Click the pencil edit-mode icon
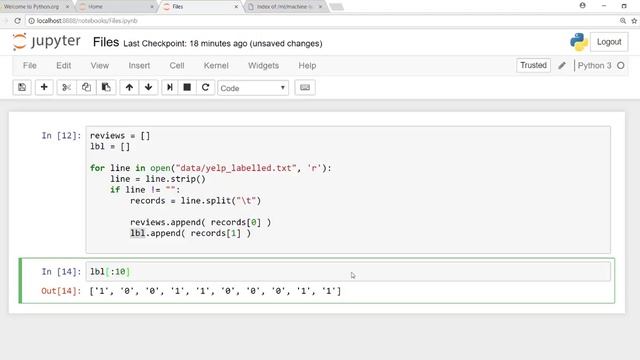This screenshot has height=360, width=640. tap(562, 65)
